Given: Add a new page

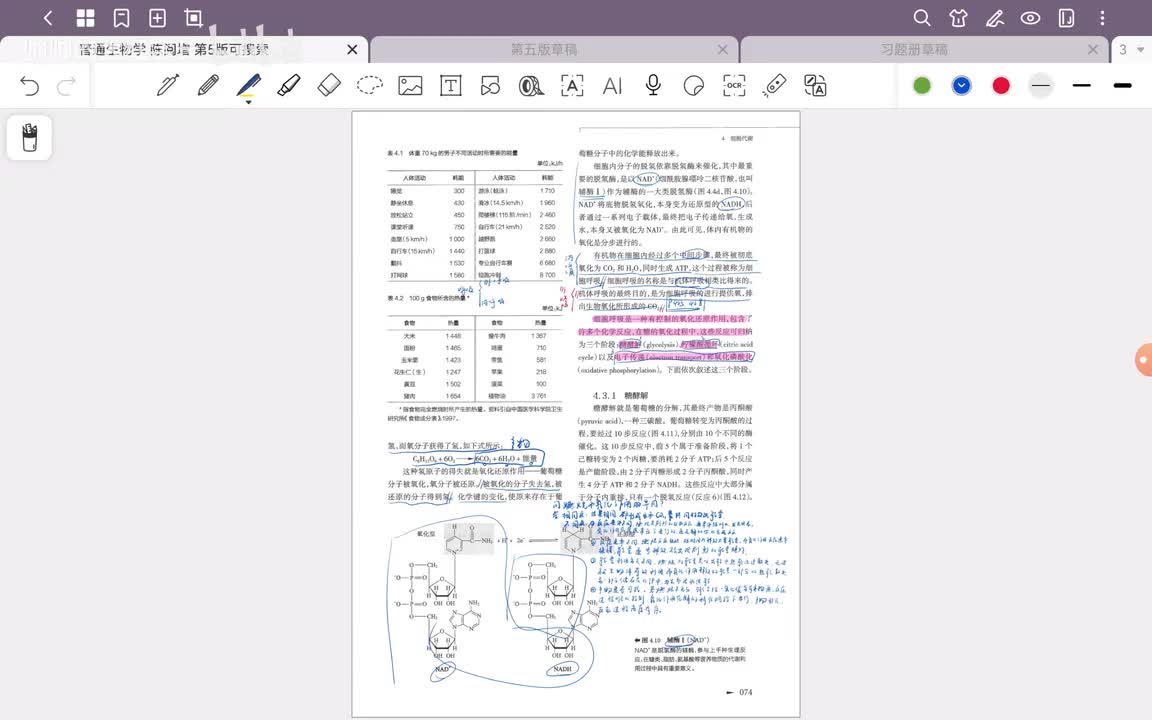Looking at the screenshot, I should [x=157, y=18].
